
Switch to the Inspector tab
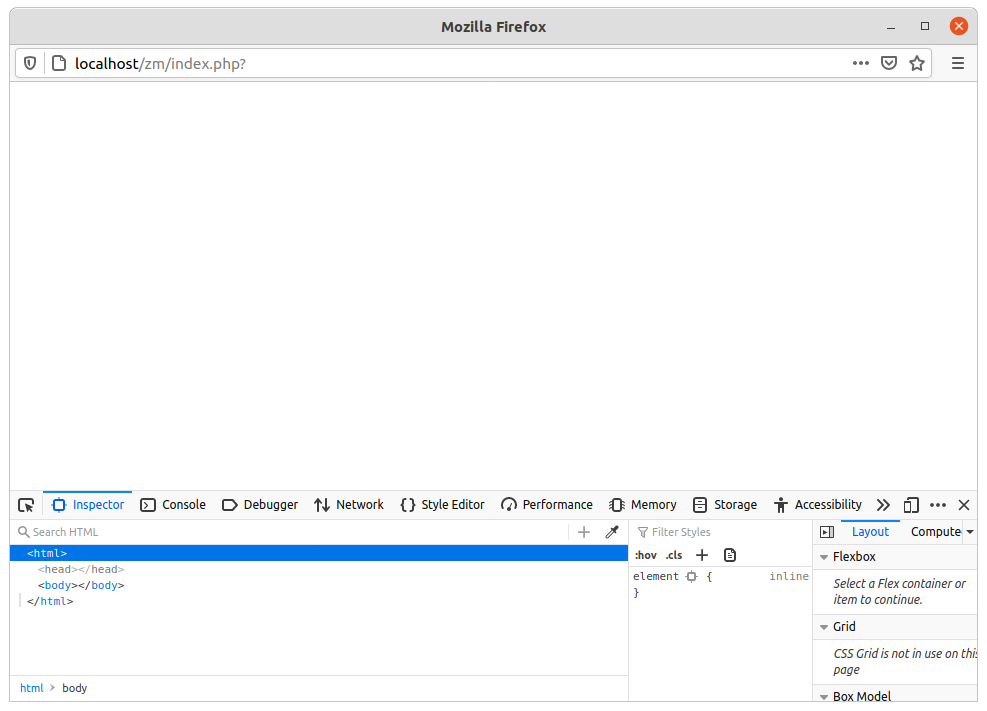88,505
